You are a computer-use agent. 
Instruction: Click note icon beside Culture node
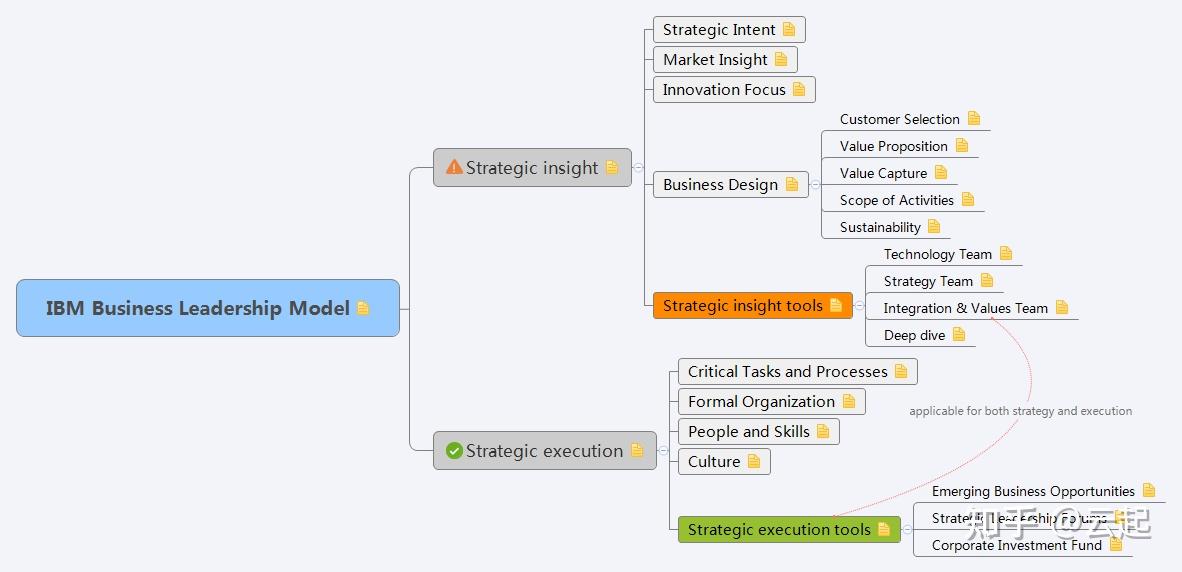754,461
